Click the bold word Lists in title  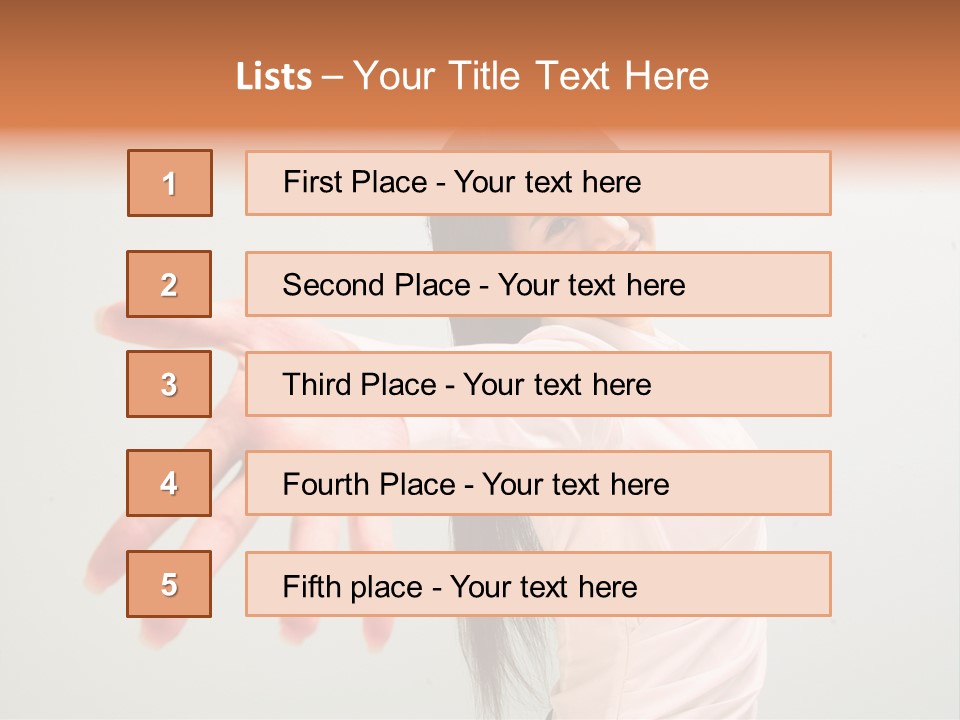(274, 77)
